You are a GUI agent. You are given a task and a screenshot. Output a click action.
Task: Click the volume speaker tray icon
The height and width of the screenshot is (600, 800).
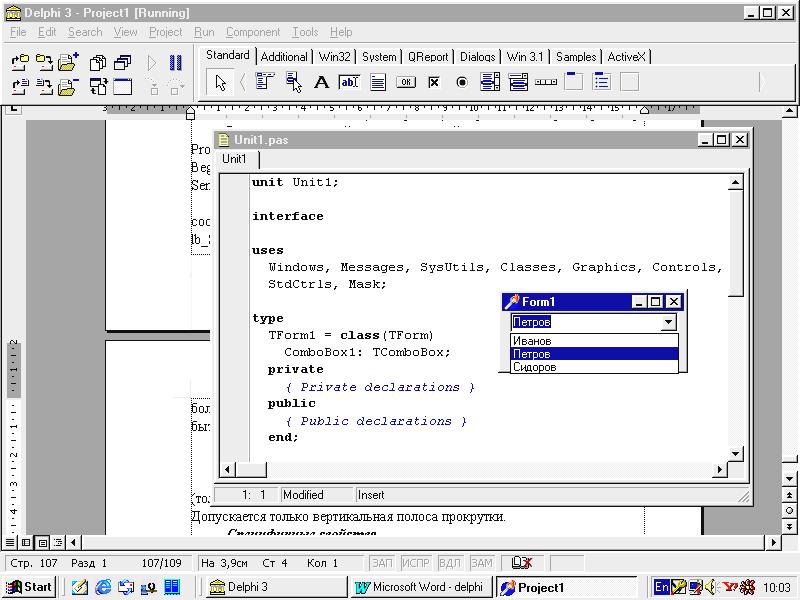pyautogui.click(x=711, y=587)
